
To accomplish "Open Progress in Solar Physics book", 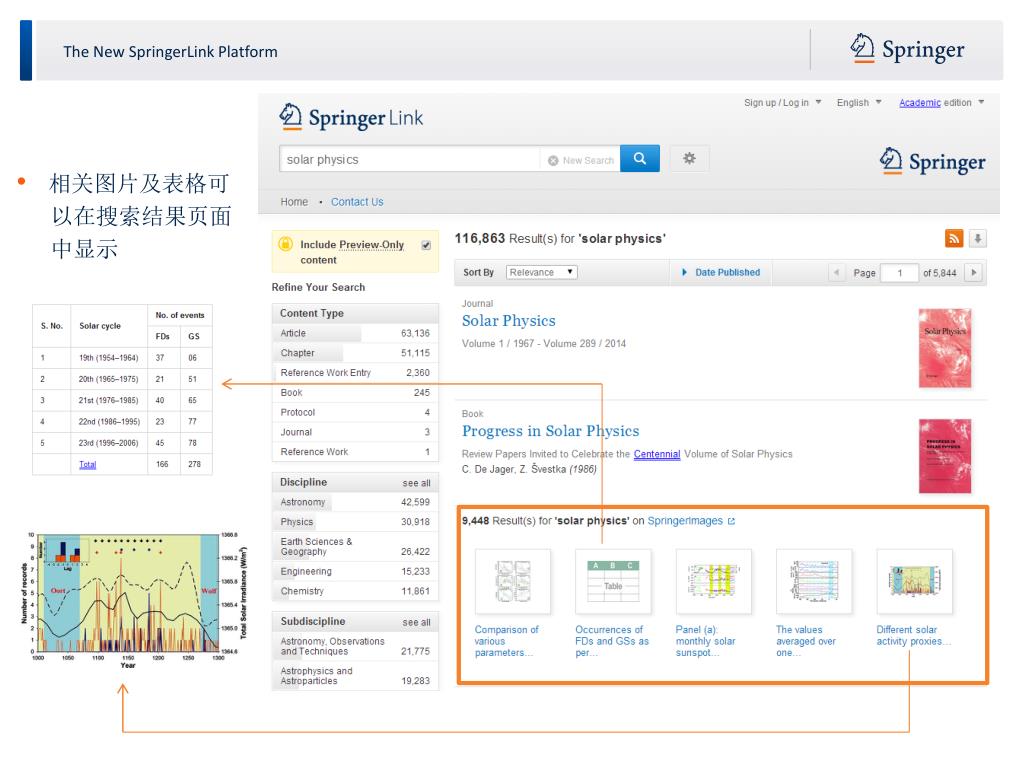I will tap(550, 431).
